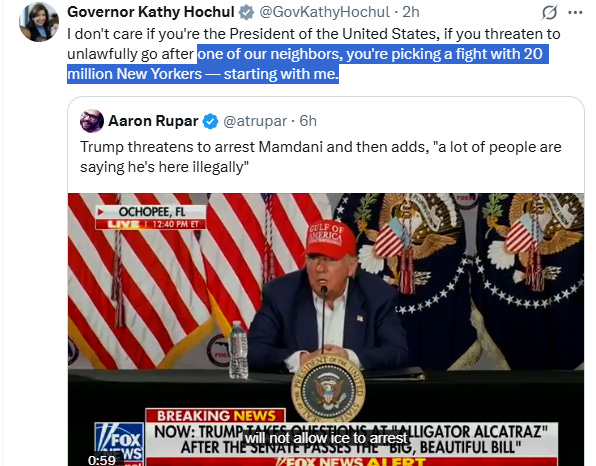Click the 0:59 video duration label
The width and height of the screenshot is (596, 466).
(101, 460)
